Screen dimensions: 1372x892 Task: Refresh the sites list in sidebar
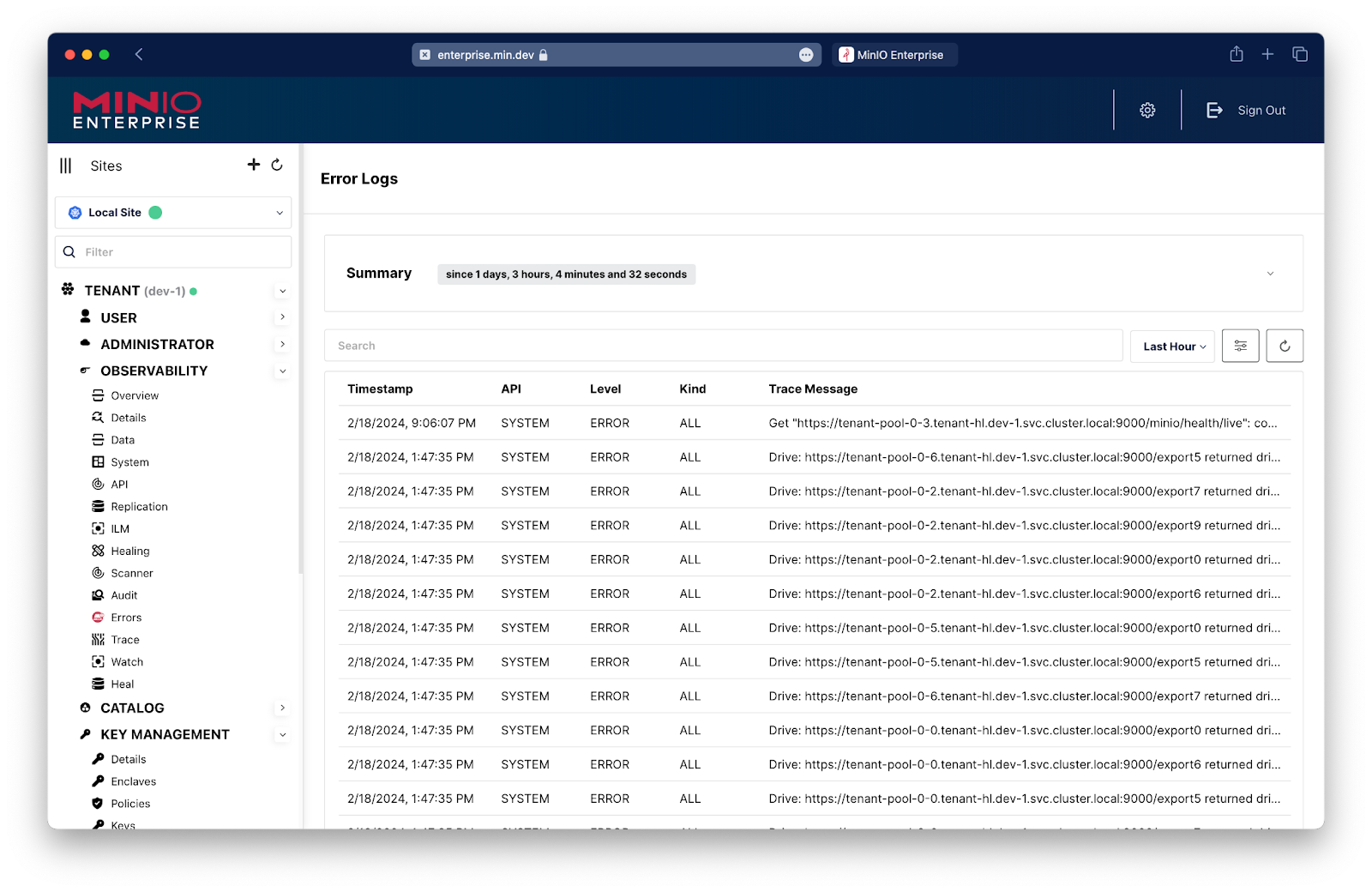[277, 165]
